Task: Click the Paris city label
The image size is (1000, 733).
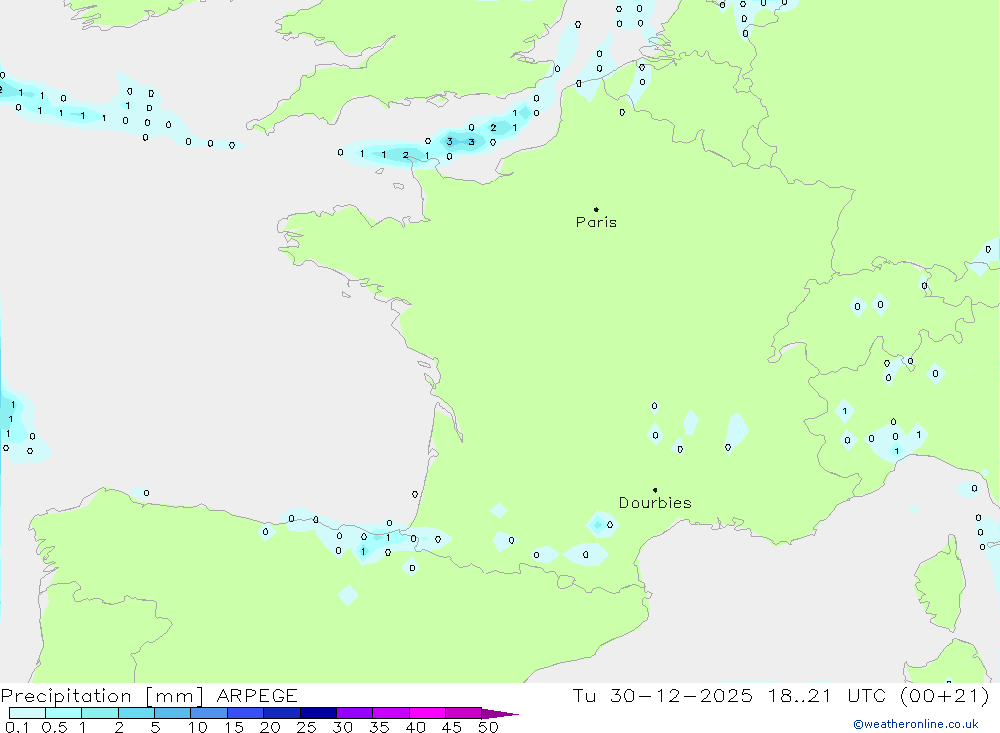Action: [x=596, y=222]
